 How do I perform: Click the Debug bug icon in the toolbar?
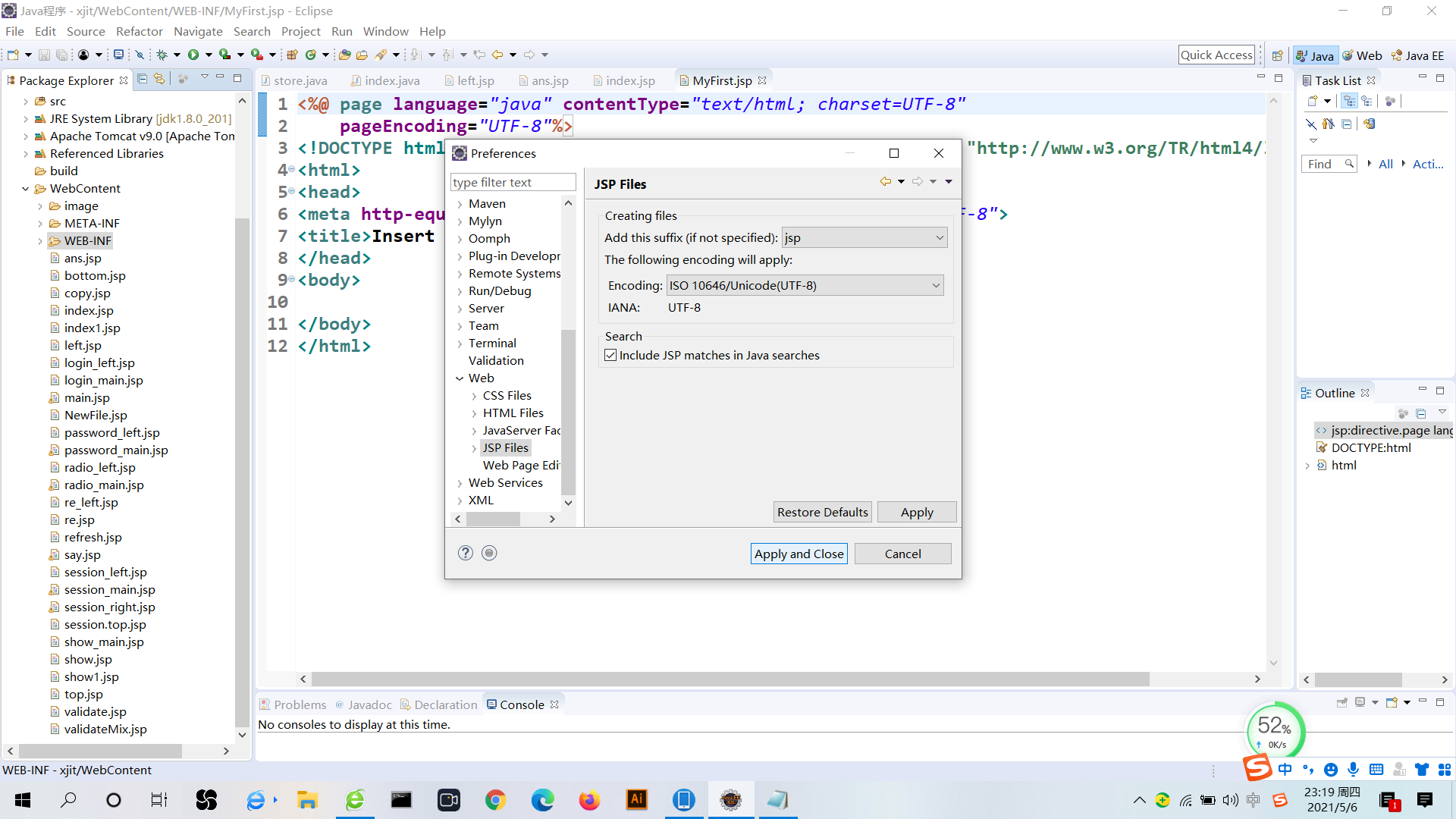point(162,55)
